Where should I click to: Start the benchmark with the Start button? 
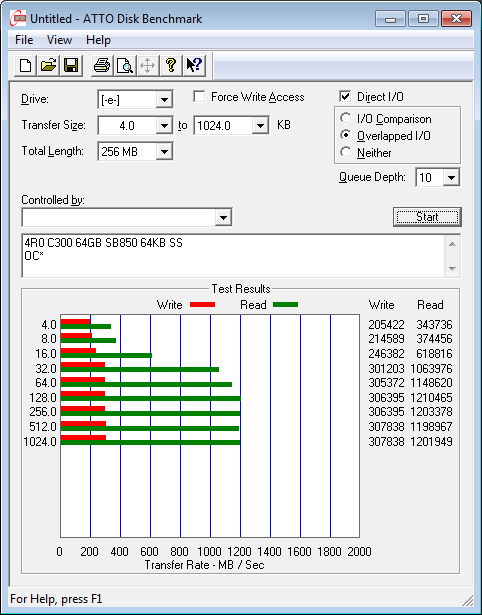pos(427,217)
